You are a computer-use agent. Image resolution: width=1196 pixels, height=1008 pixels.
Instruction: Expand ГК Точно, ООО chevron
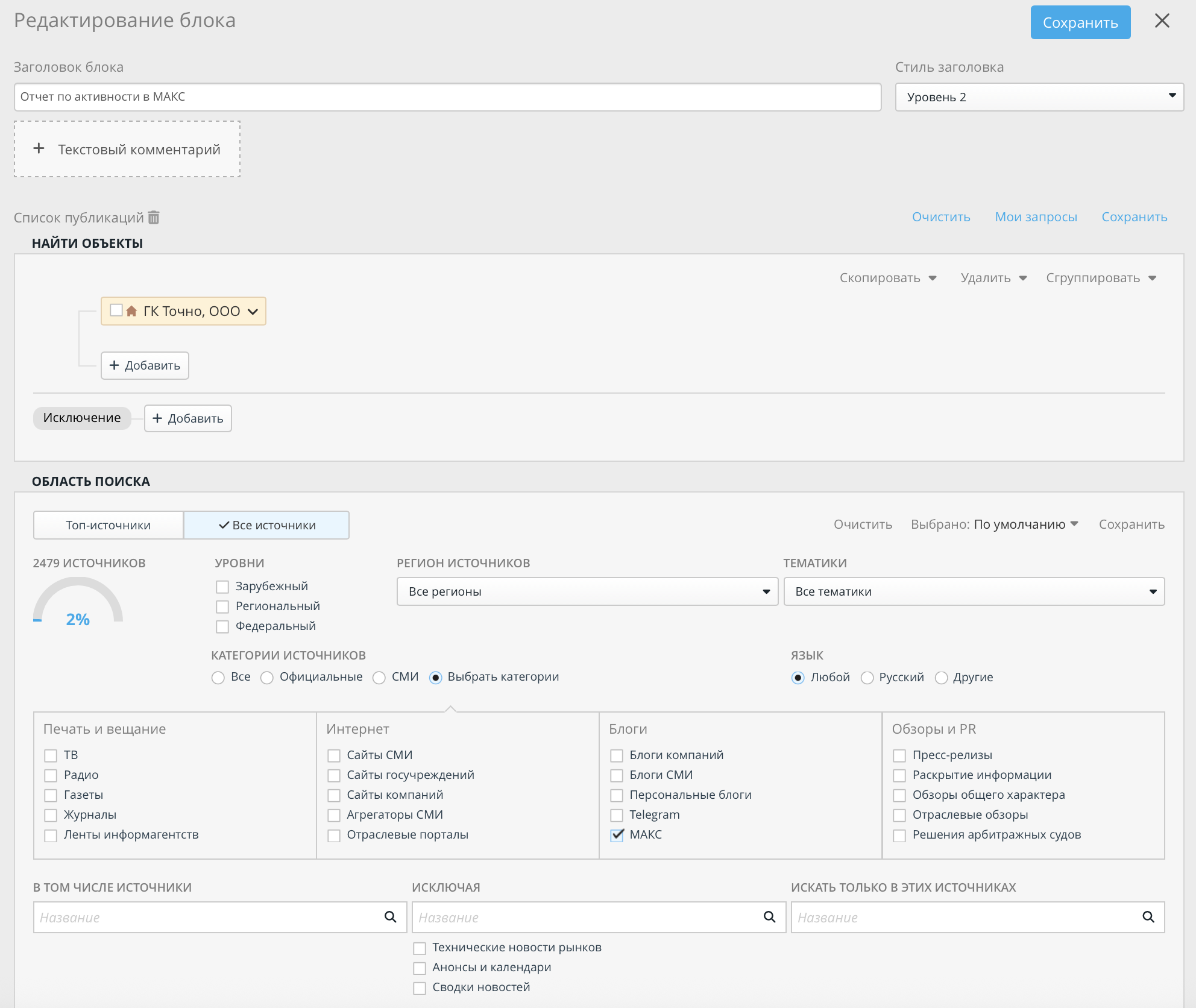click(253, 312)
